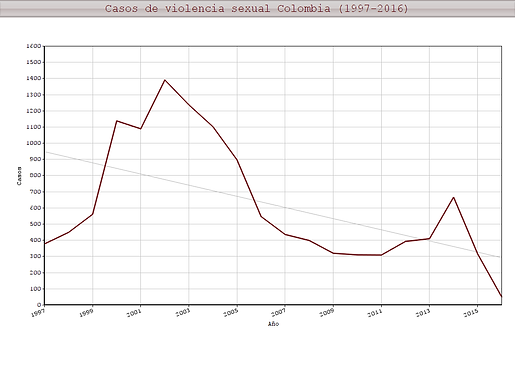Click the 700 y-axis value
This screenshot has width=515, height=381.
click(x=35, y=192)
